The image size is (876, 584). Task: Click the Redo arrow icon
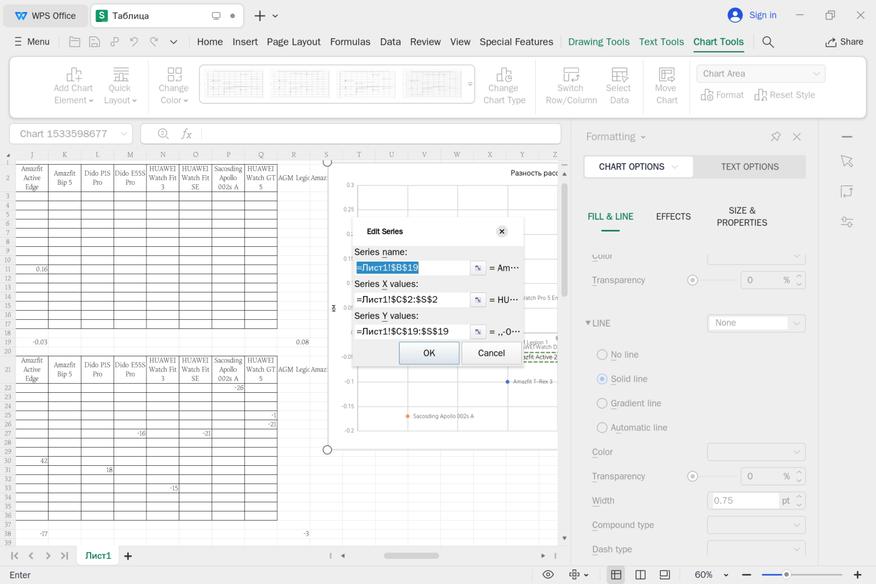(154, 41)
